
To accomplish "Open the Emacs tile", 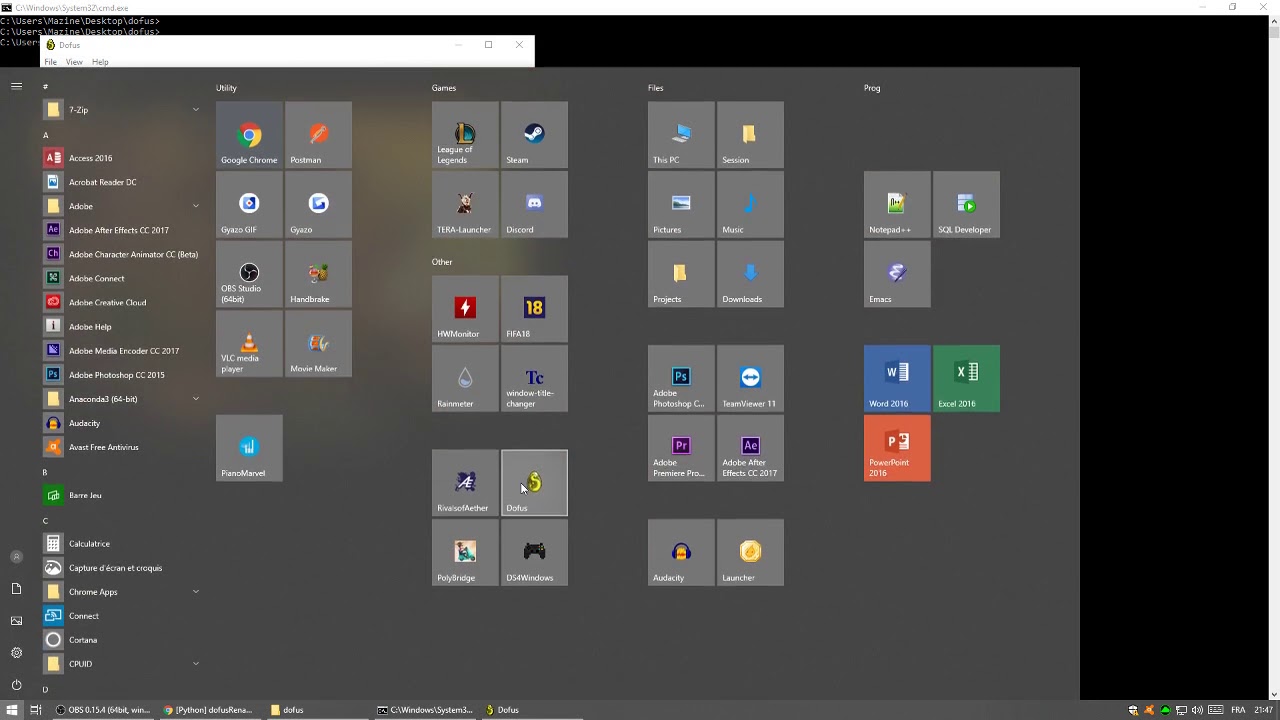I will pos(897,274).
